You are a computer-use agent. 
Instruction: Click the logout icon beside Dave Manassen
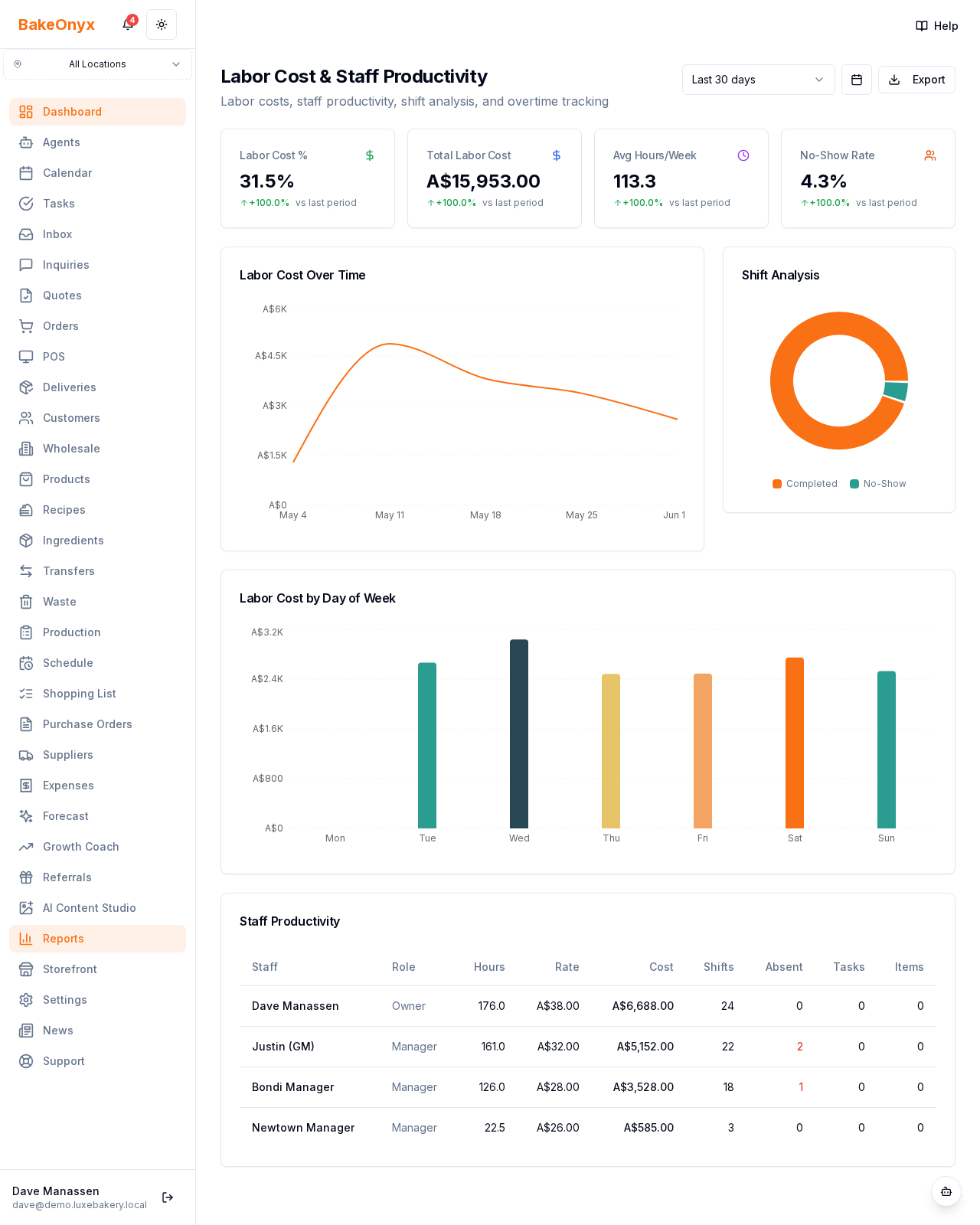coord(168,1197)
